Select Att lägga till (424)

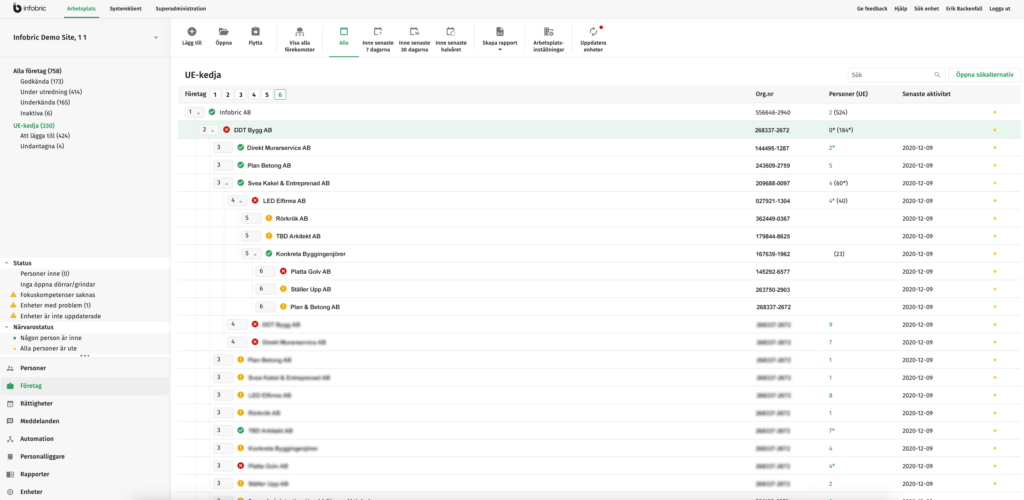pos(45,136)
